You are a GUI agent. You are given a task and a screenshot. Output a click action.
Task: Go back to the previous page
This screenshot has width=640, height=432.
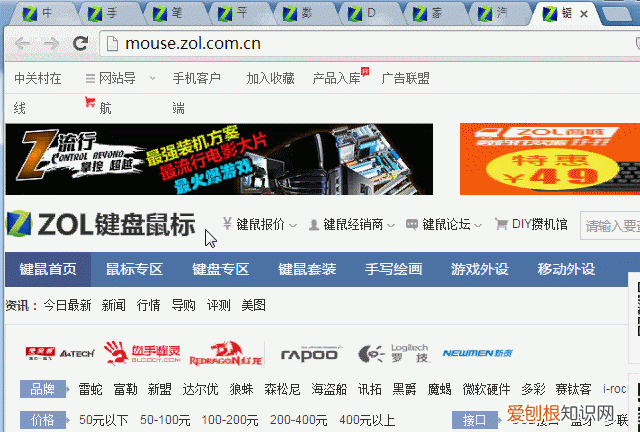pyautogui.click(x=22, y=43)
